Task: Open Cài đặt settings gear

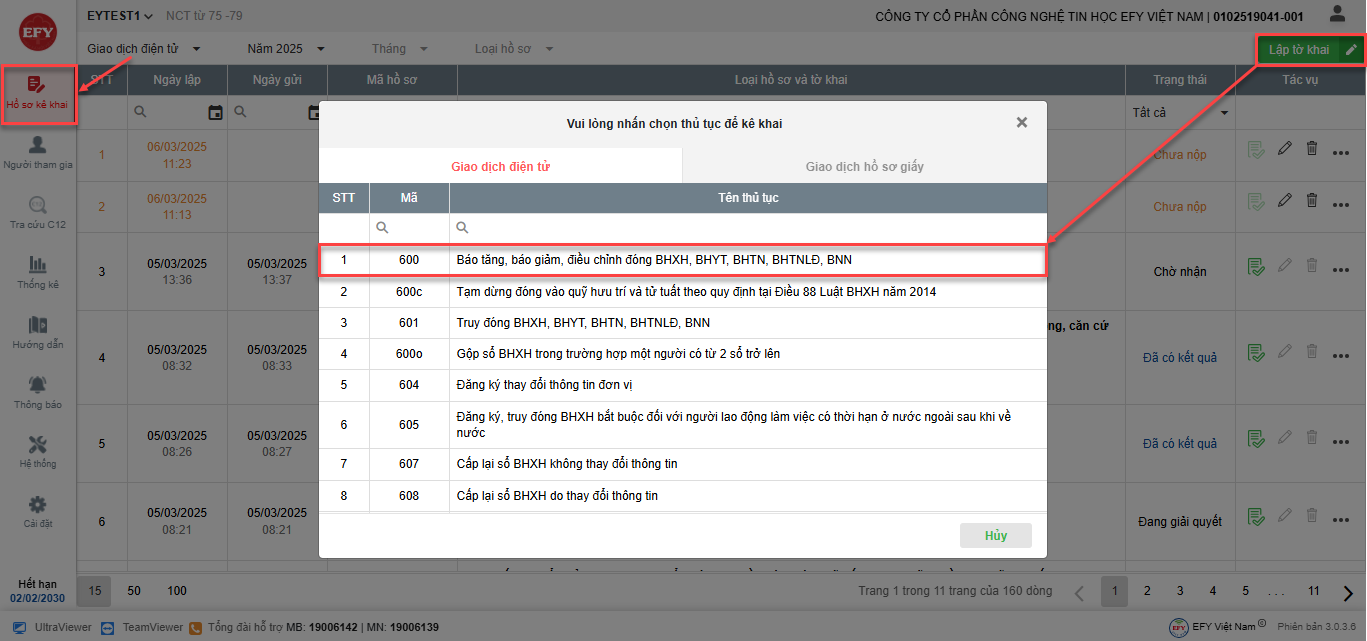Action: coord(38,512)
